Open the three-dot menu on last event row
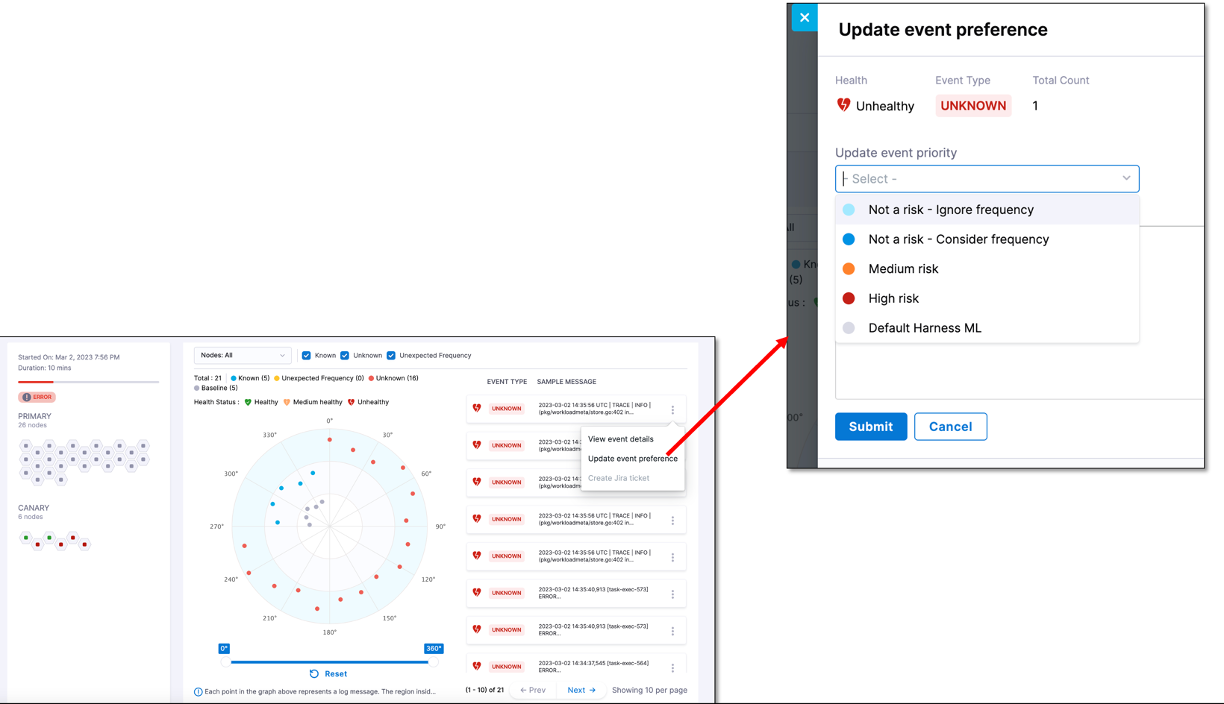 (672, 668)
